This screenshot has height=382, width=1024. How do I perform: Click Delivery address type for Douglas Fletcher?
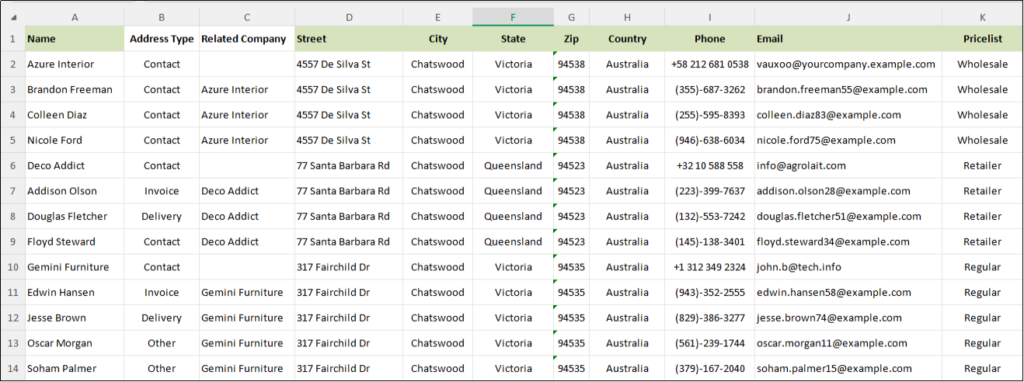pos(161,216)
